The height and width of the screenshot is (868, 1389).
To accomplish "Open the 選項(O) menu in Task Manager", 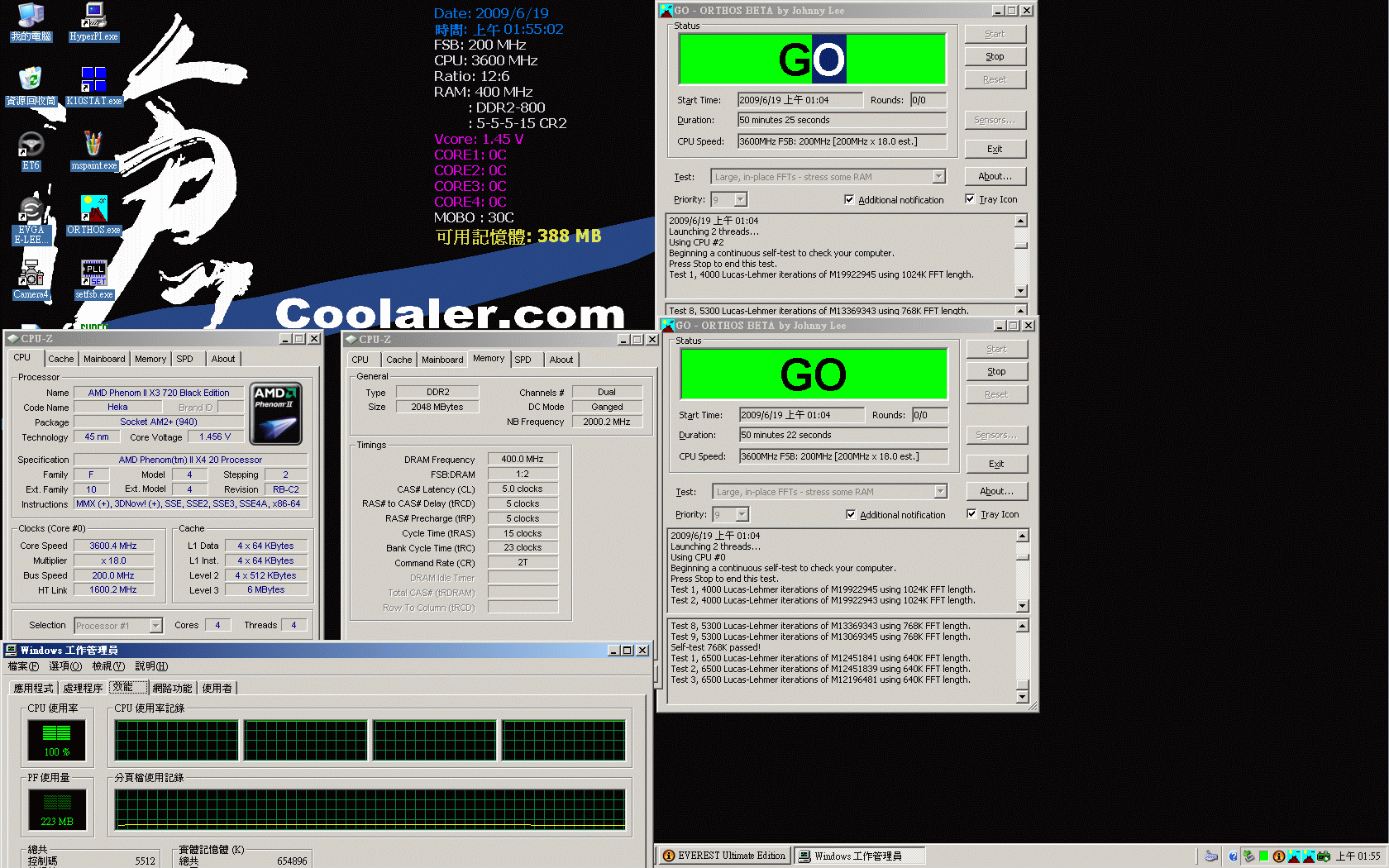I will pyautogui.click(x=65, y=666).
